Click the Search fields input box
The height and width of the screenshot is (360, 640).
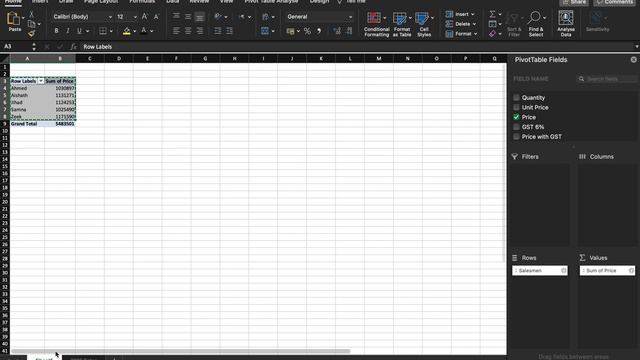(x=607, y=79)
